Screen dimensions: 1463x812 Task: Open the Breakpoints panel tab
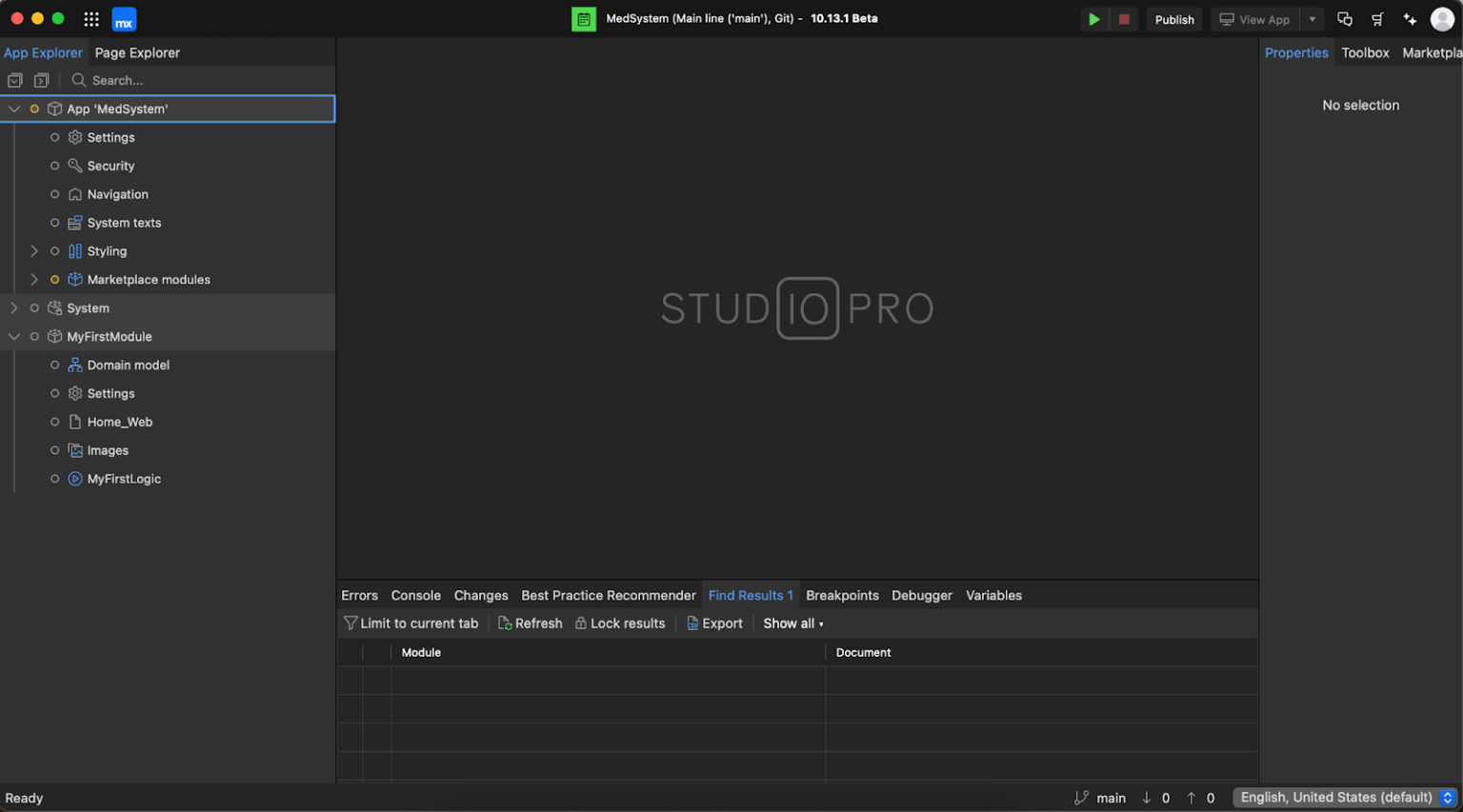pyautogui.click(x=842, y=595)
